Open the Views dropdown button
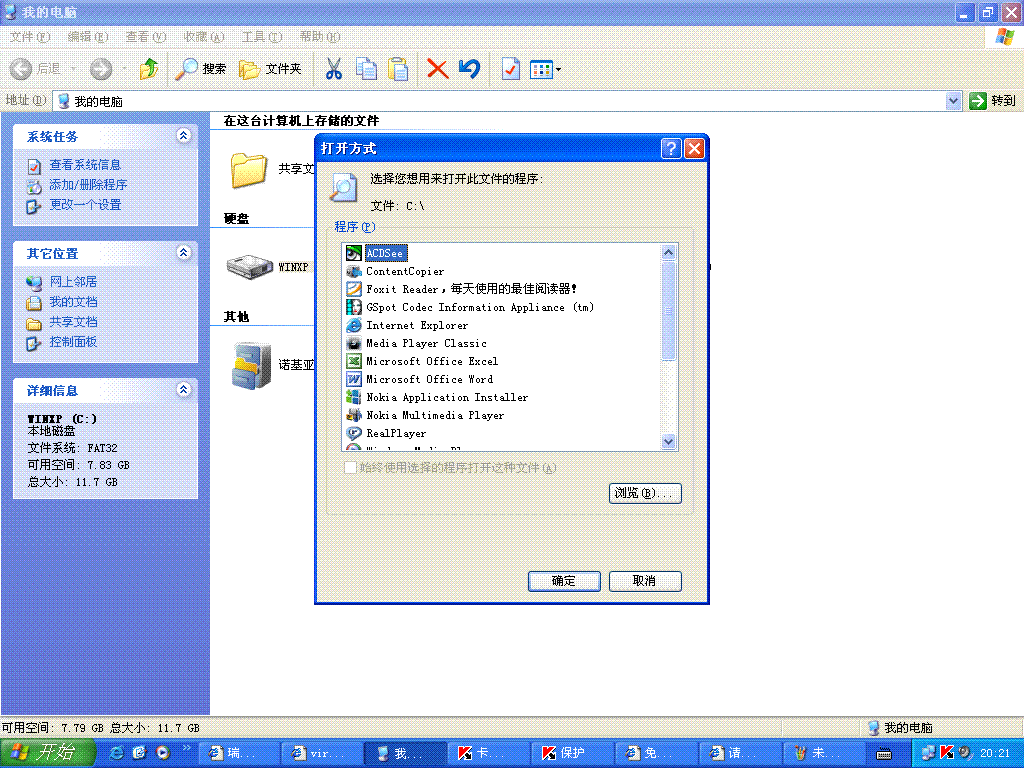The image size is (1024, 768). tap(545, 69)
